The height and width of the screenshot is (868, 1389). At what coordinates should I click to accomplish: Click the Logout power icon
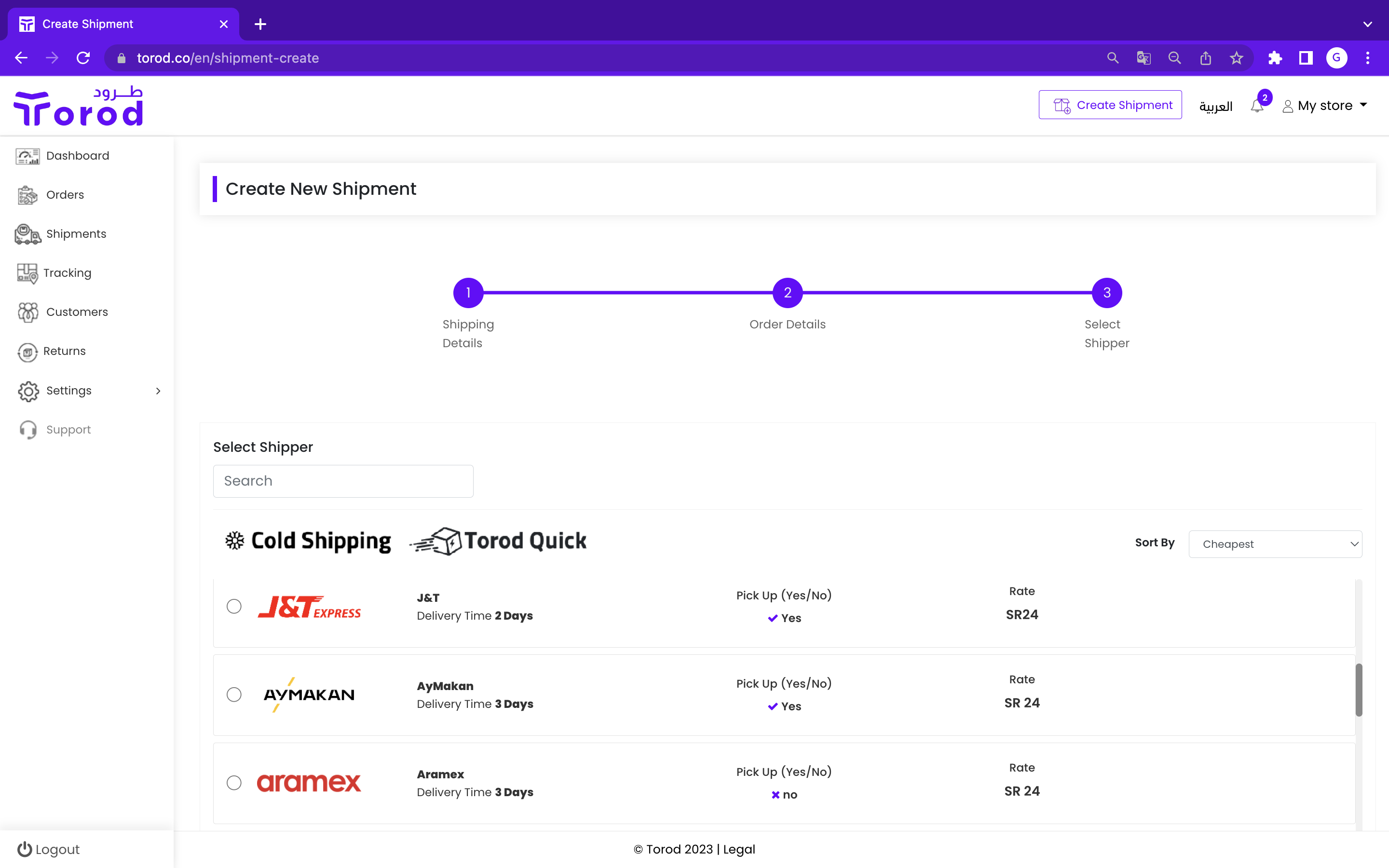click(25, 849)
